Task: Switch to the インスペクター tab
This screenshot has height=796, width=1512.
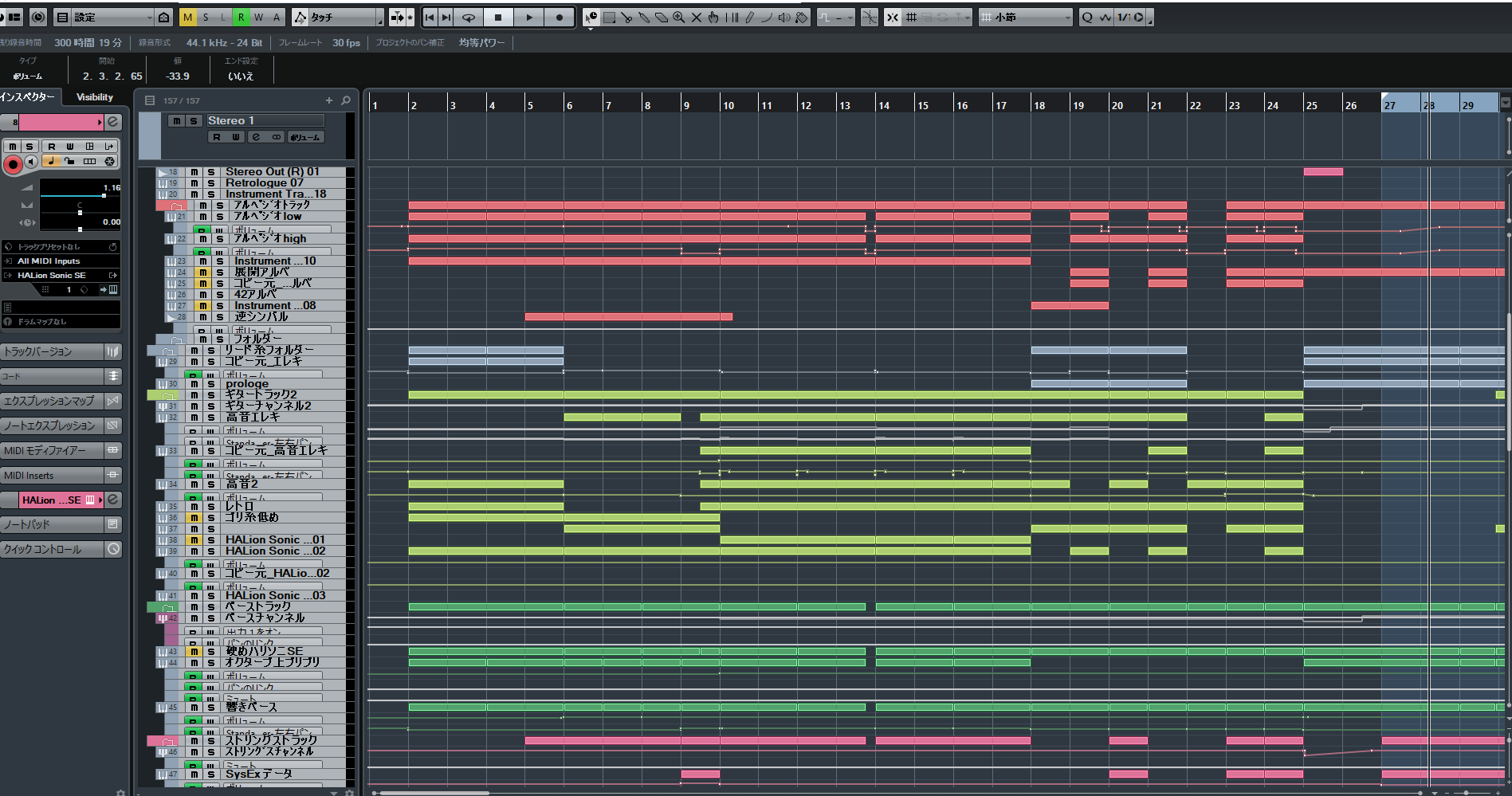Action: point(29,97)
